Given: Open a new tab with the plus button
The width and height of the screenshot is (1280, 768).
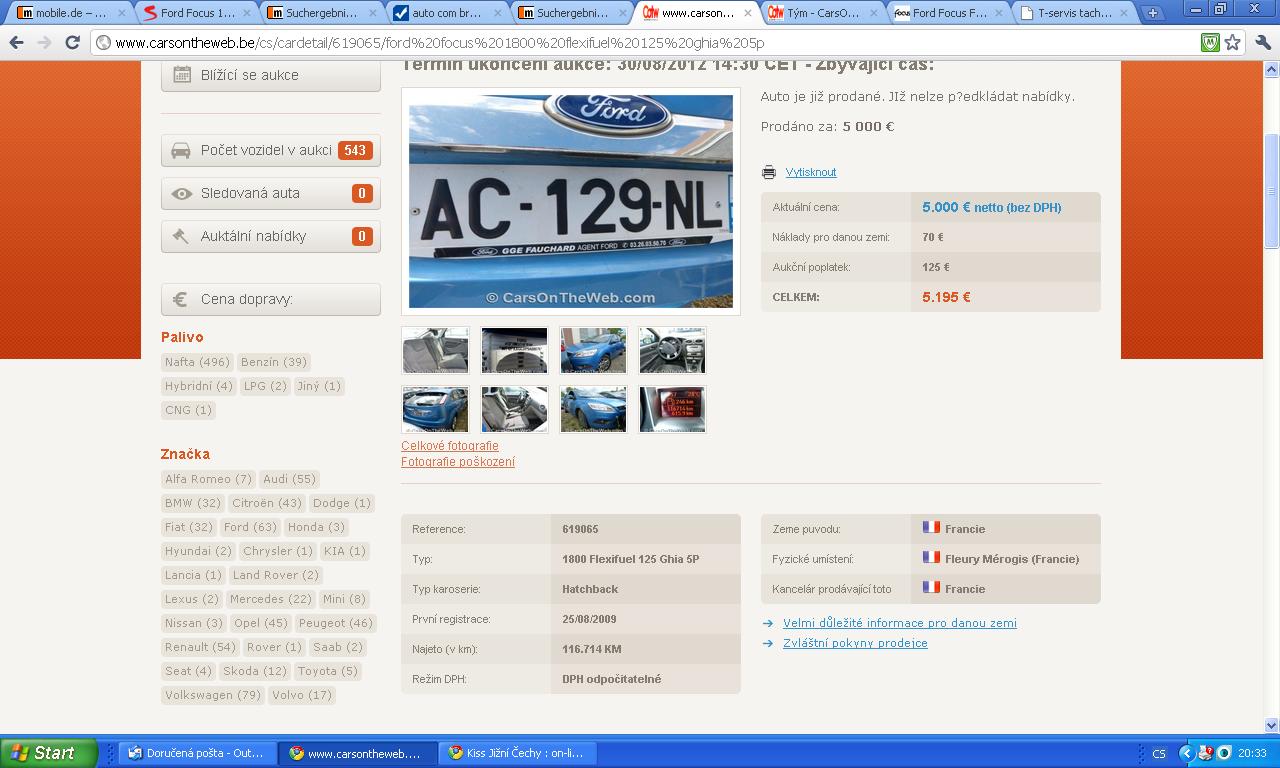Looking at the screenshot, I should 1152,13.
